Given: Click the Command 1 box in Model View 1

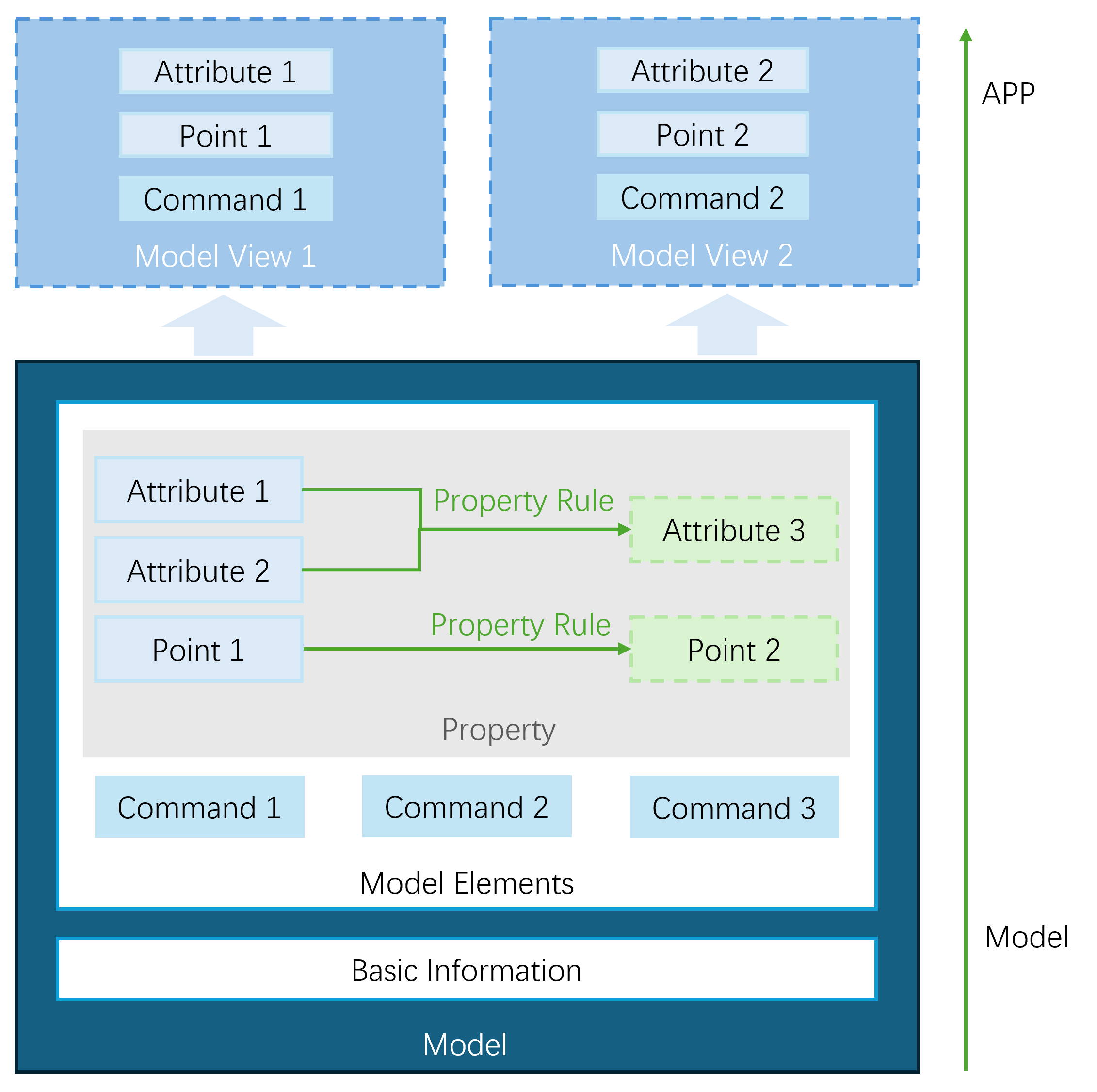Looking at the screenshot, I should [226, 199].
